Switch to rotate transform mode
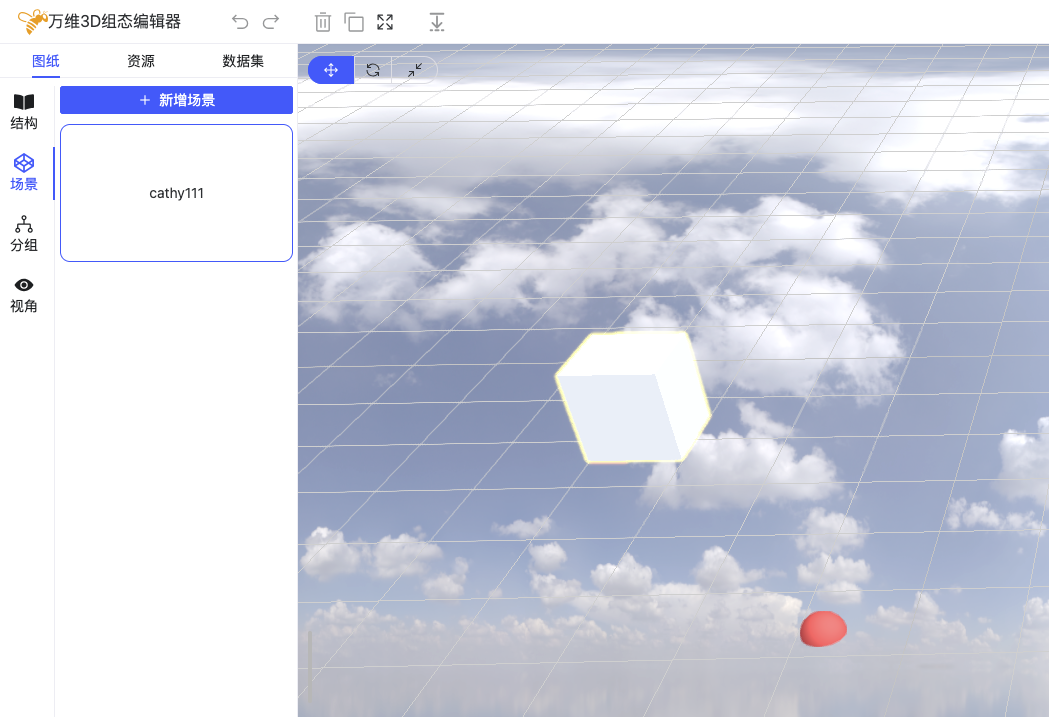Viewport: 1049px width, 717px height. tap(373, 70)
